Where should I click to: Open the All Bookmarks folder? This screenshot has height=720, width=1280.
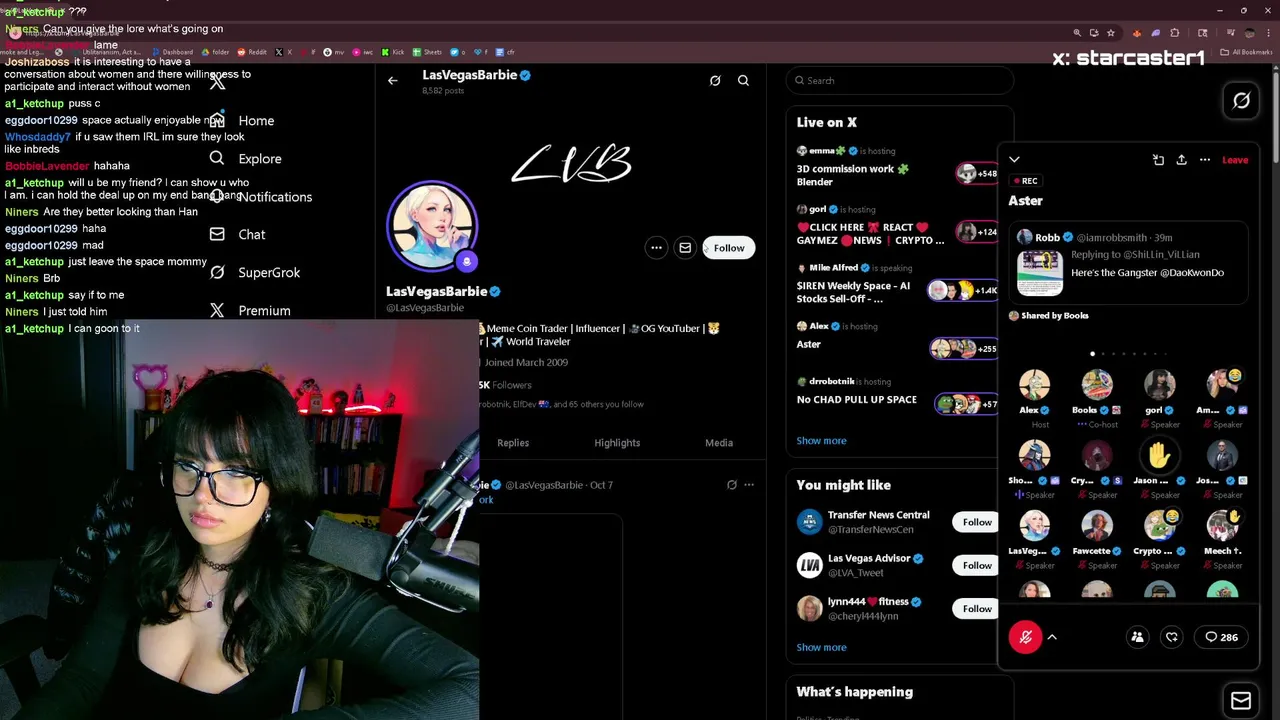tap(1247, 52)
